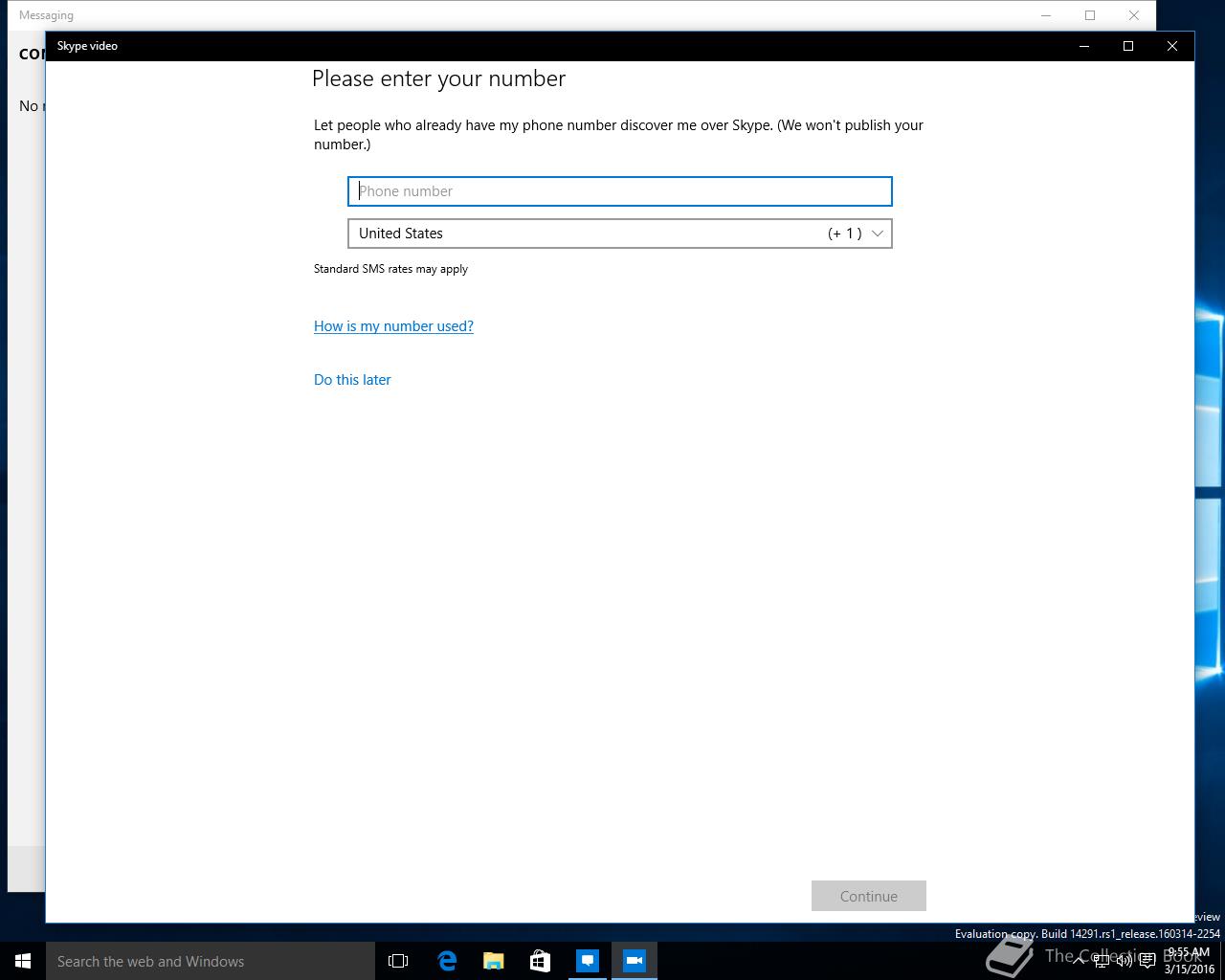1225x980 pixels.
Task: Click the 'Please enter your number' heading
Action: click(x=438, y=78)
